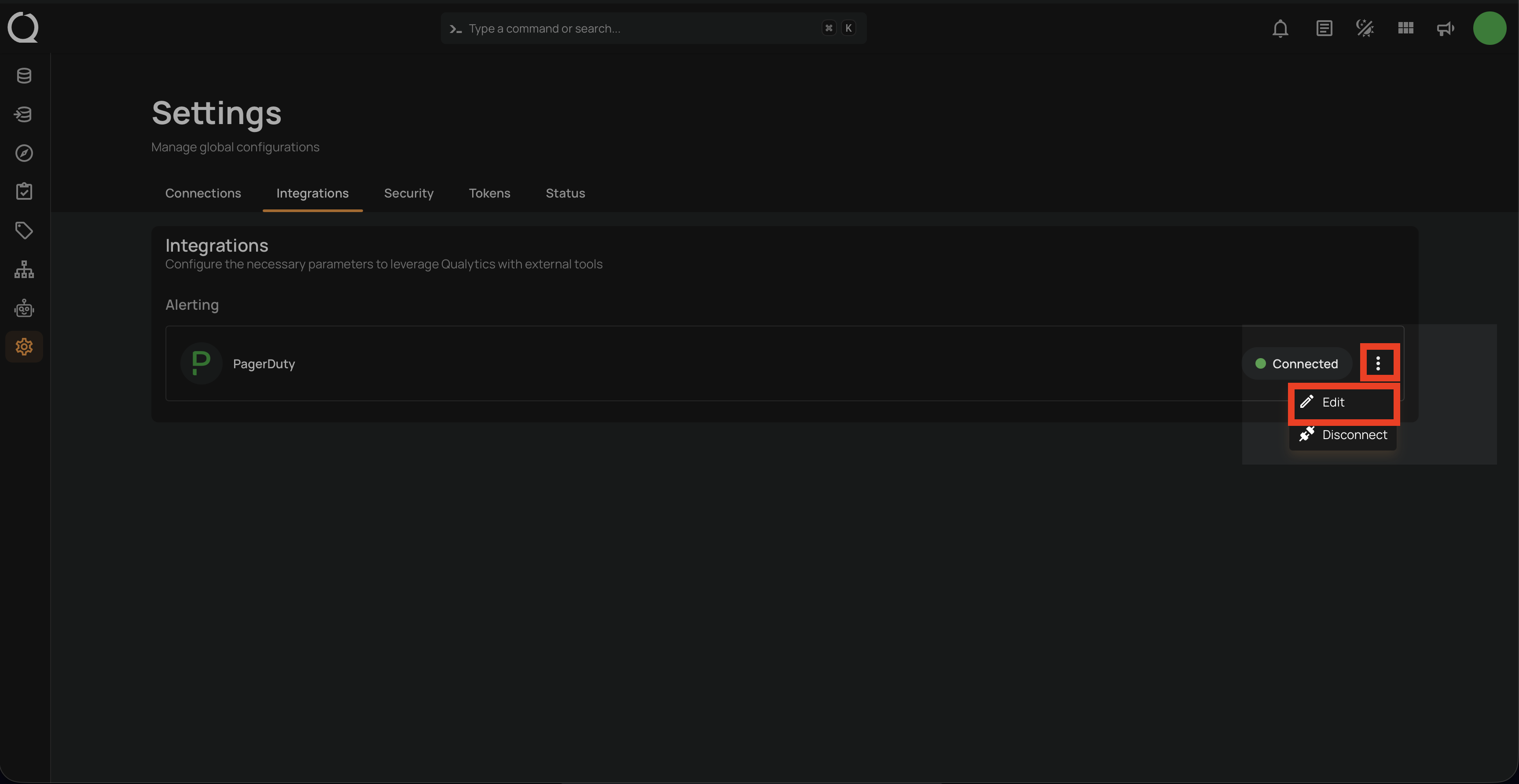The image size is (1519, 784).
Task: Open the apps grid menu icon
Action: coord(1405,28)
